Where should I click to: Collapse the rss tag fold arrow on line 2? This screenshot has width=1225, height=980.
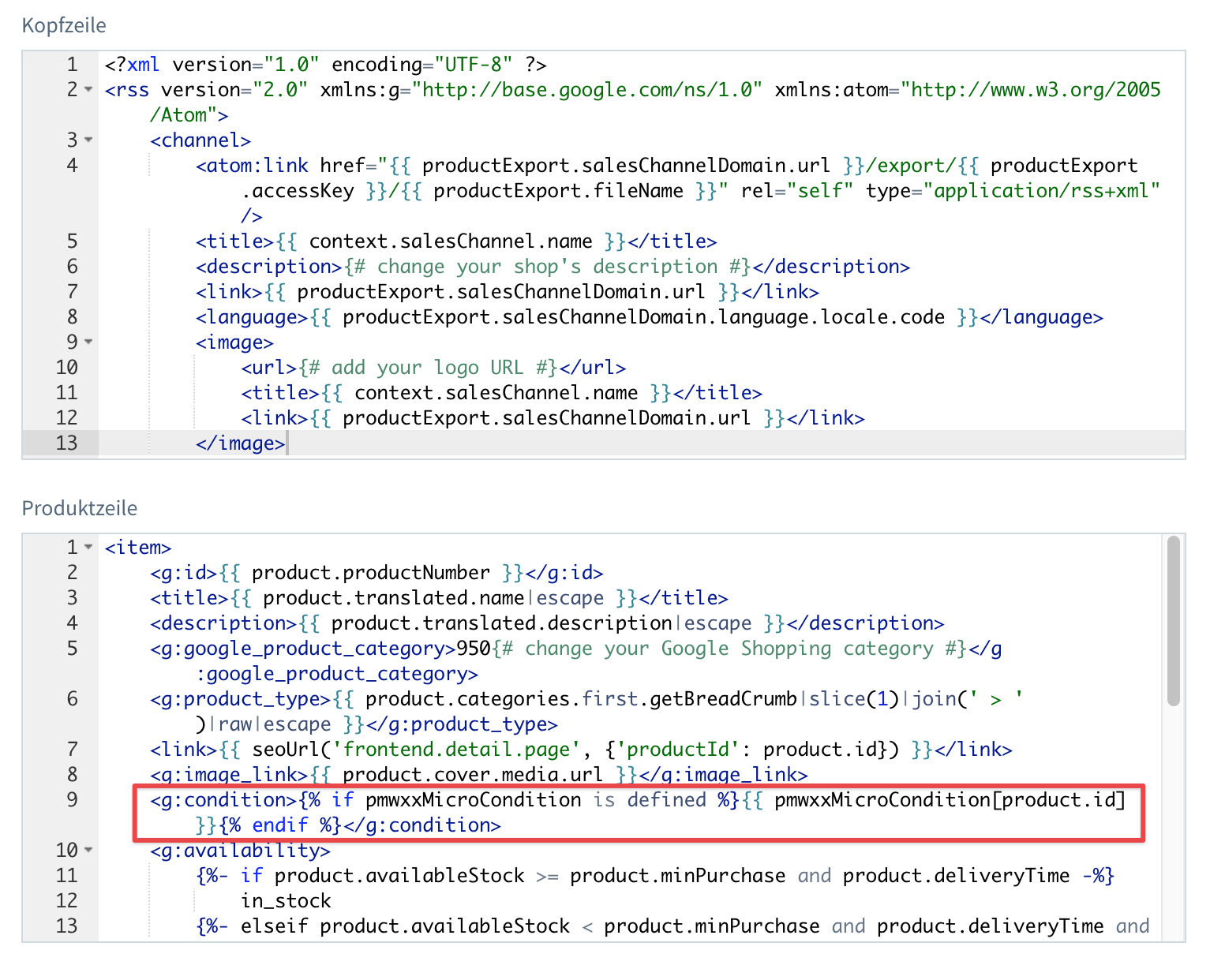coord(88,90)
